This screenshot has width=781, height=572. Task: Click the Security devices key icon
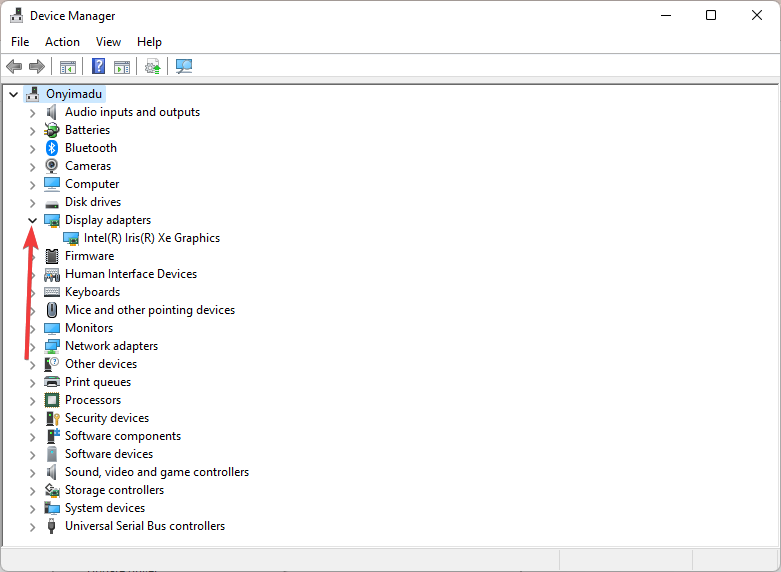[53, 418]
